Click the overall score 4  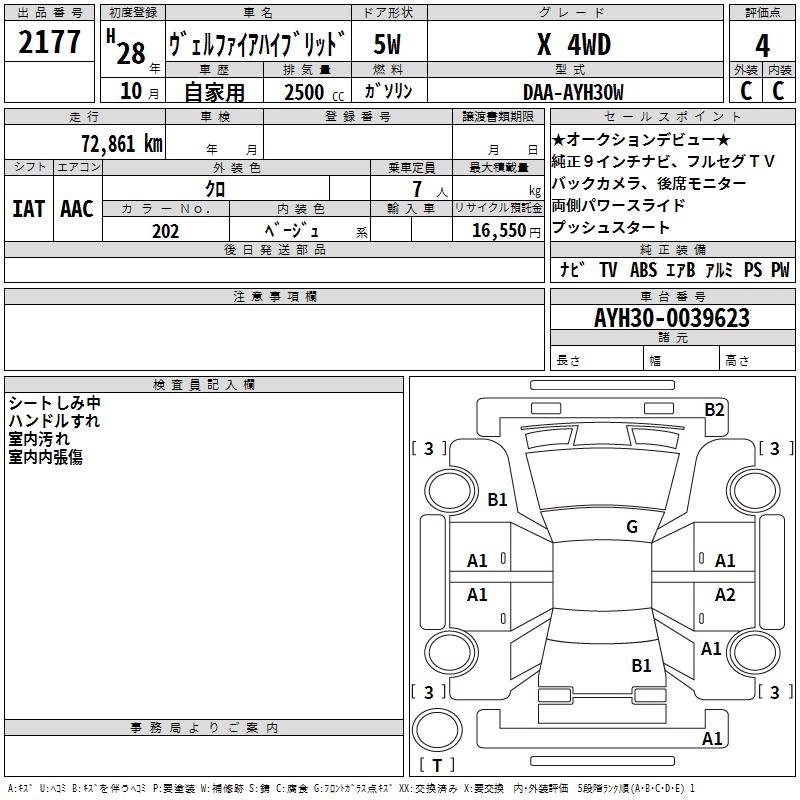click(762, 45)
